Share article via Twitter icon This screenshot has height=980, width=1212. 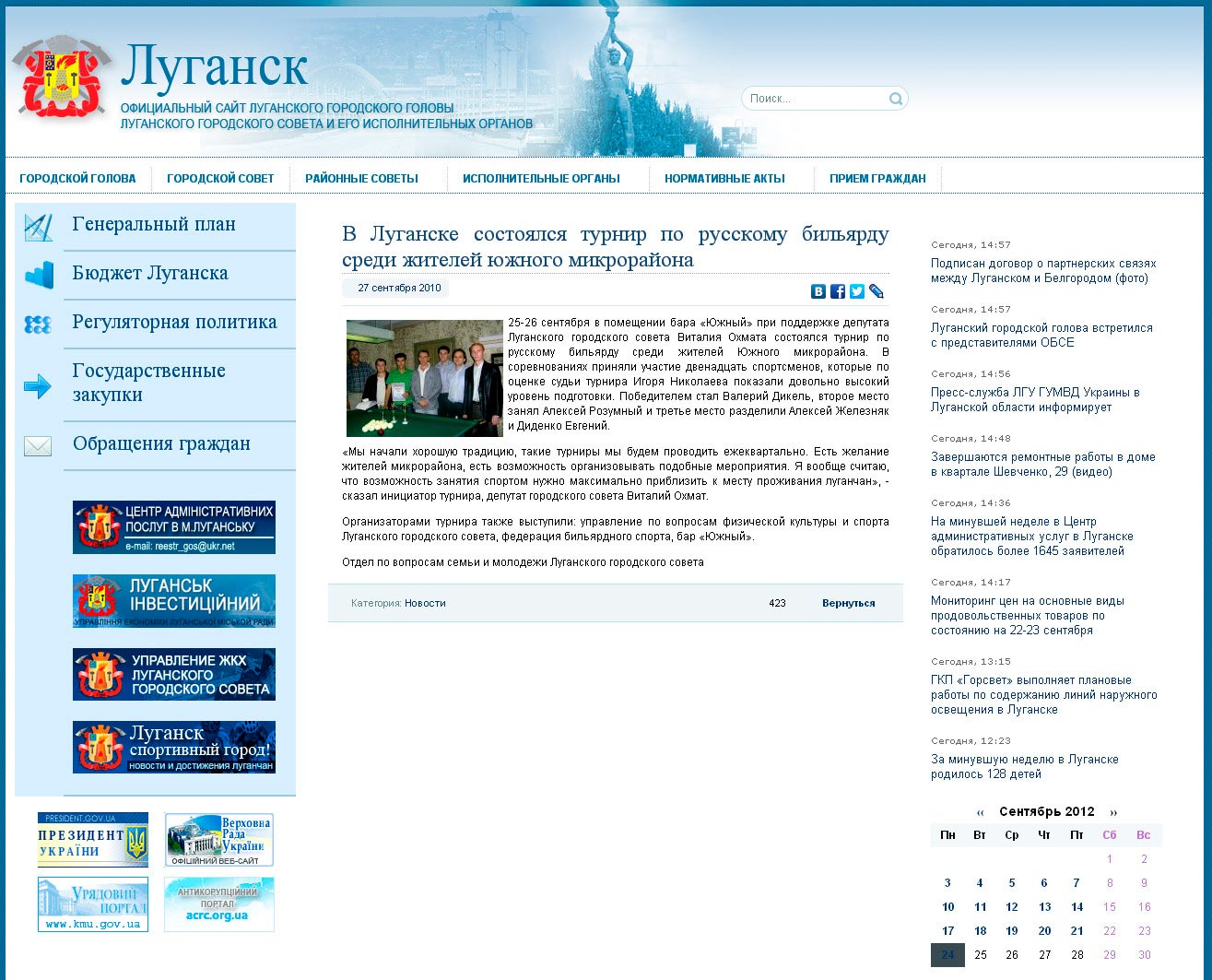(x=856, y=291)
